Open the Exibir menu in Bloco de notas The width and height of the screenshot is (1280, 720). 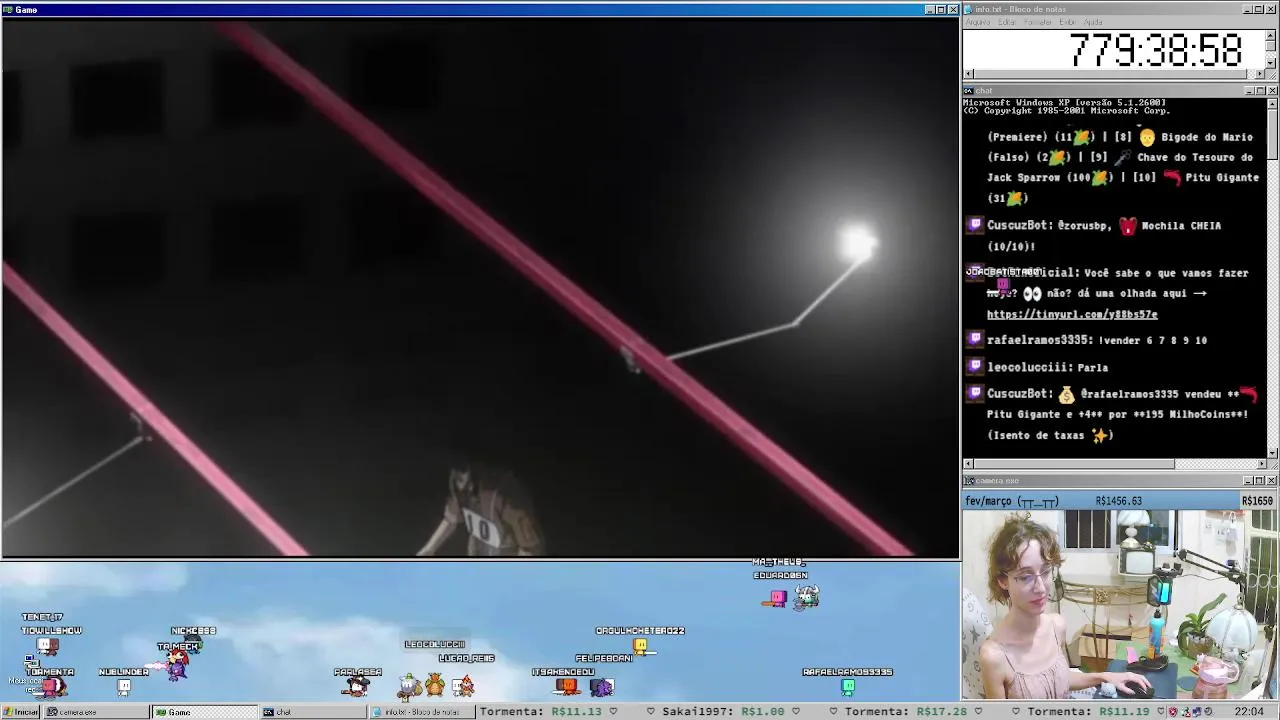1067,22
